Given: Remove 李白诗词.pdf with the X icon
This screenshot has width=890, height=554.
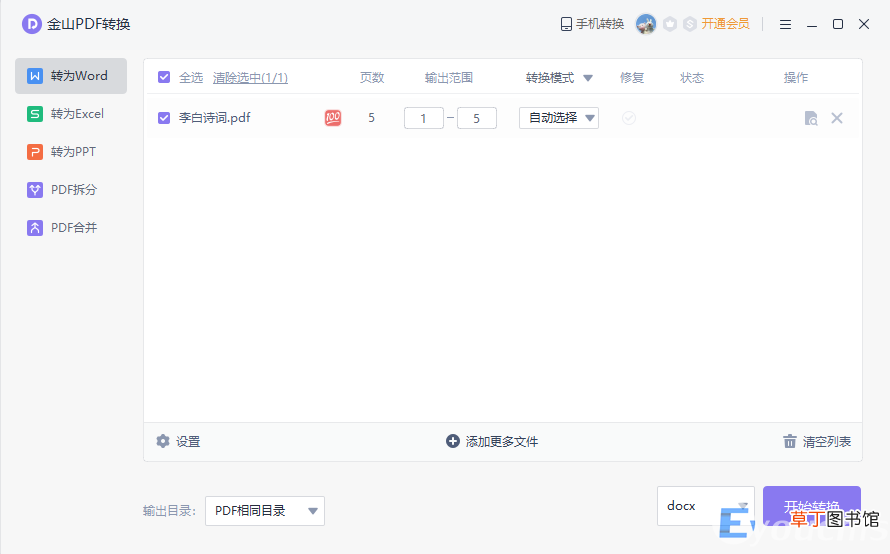Looking at the screenshot, I should (x=837, y=118).
